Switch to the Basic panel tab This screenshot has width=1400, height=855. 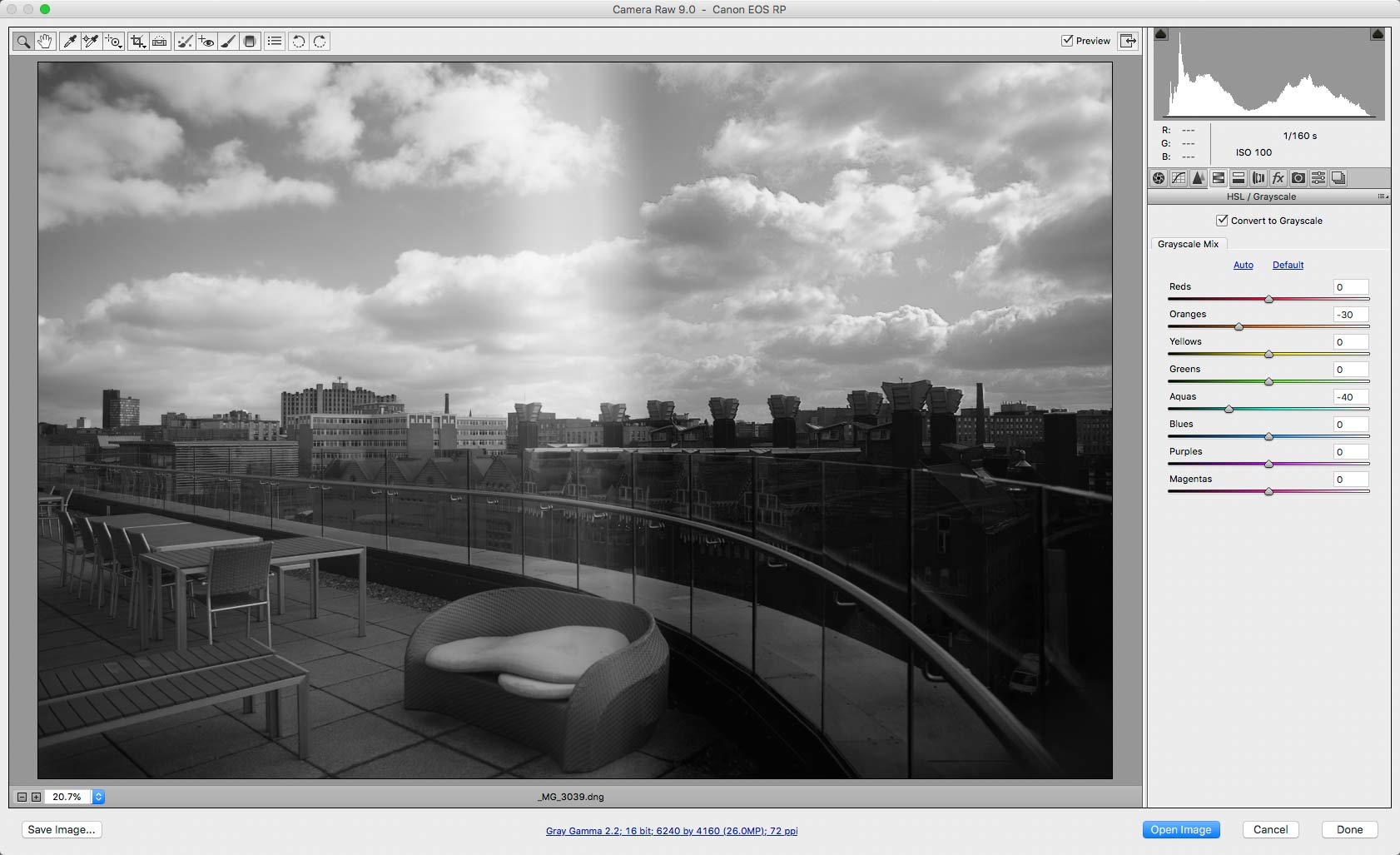pos(1159,177)
